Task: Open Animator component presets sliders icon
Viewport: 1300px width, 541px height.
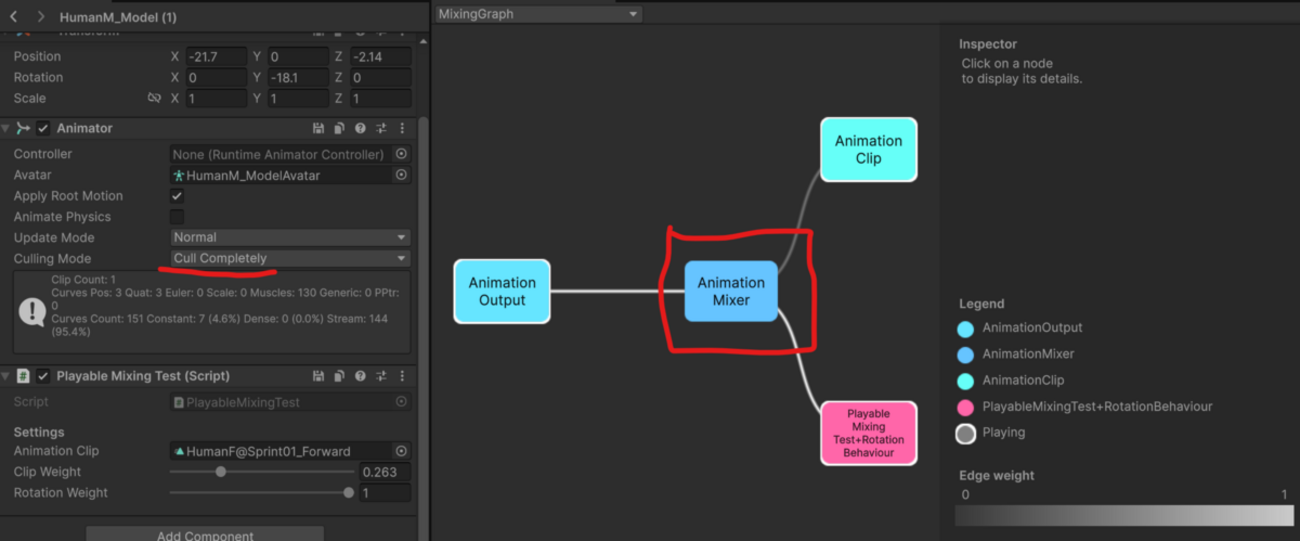Action: click(381, 128)
